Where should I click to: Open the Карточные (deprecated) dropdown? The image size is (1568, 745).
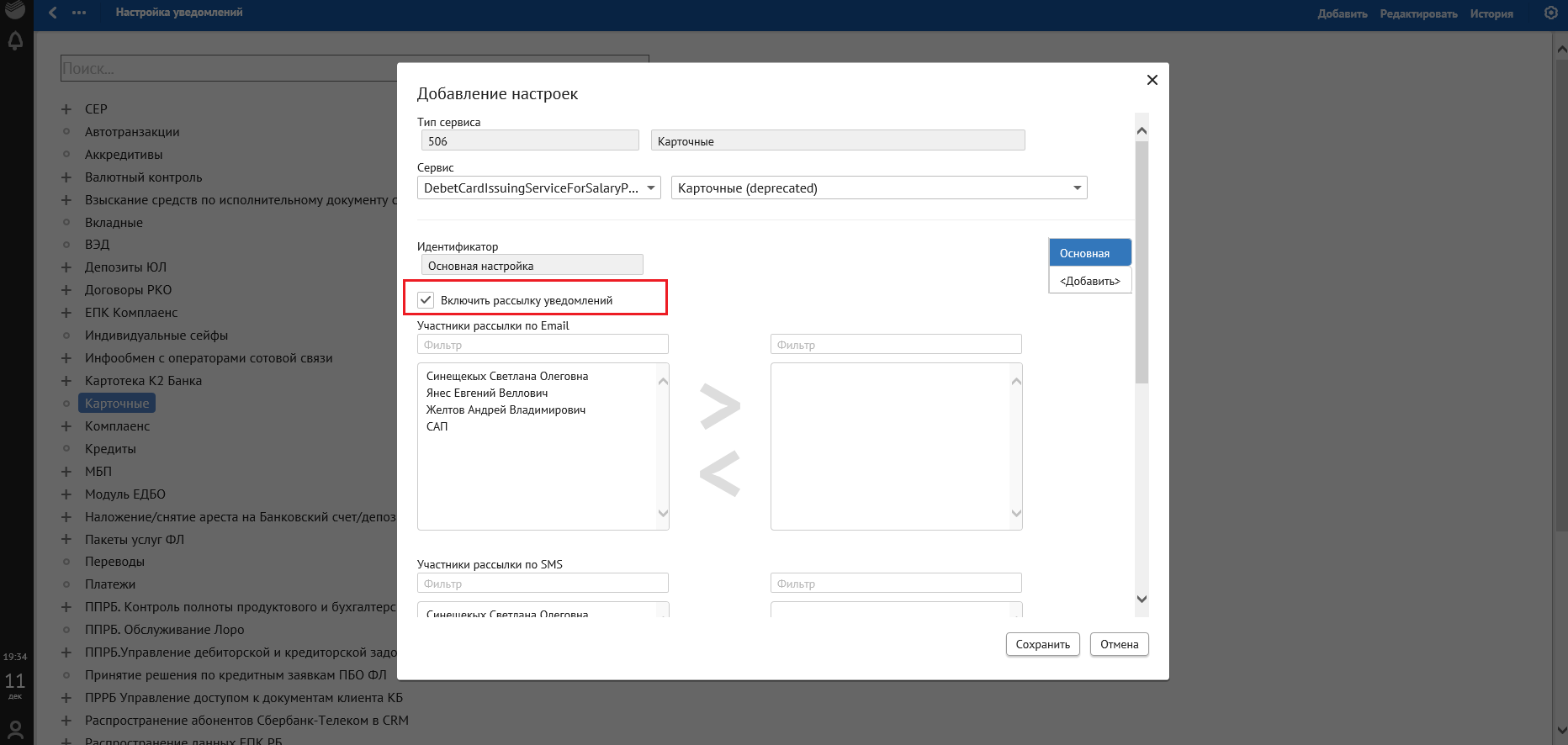[x=878, y=188]
